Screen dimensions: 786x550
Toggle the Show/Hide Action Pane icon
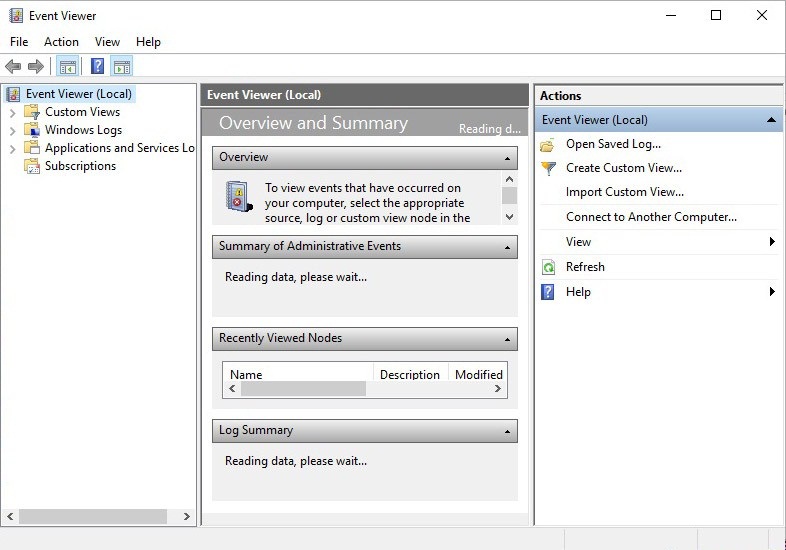pyautogui.click(x=122, y=67)
